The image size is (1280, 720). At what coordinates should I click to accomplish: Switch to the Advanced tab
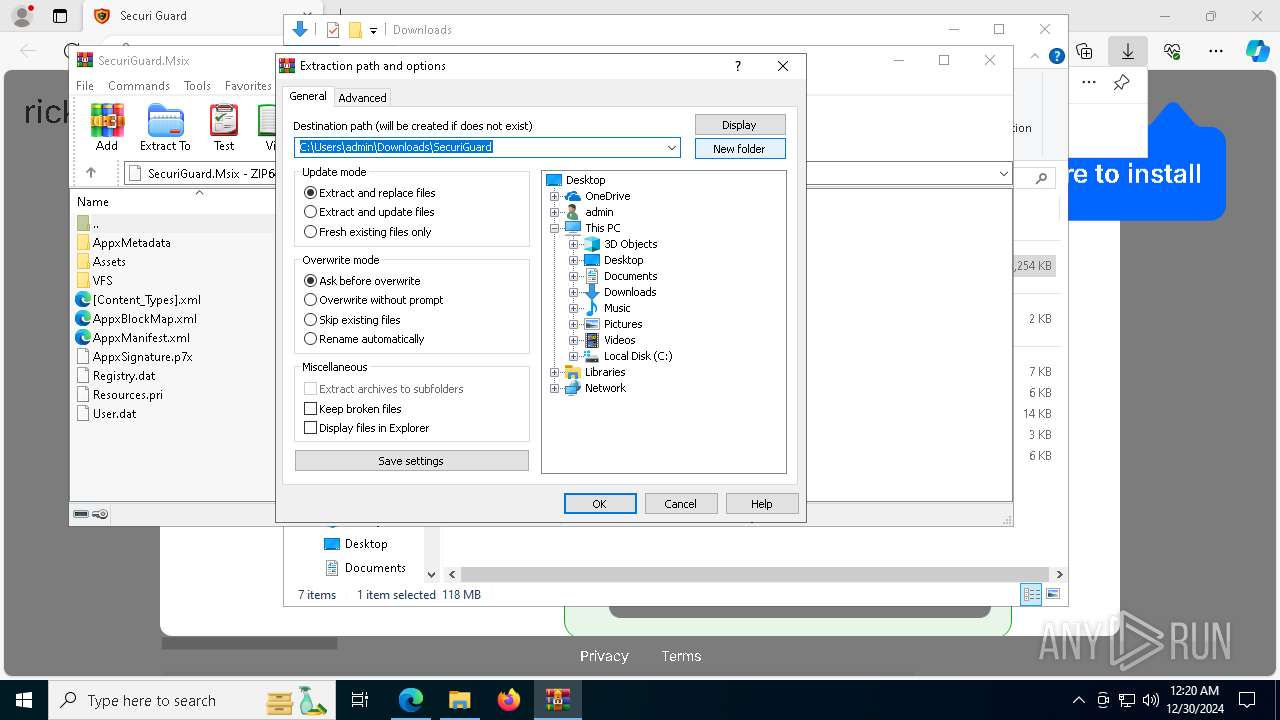362,98
